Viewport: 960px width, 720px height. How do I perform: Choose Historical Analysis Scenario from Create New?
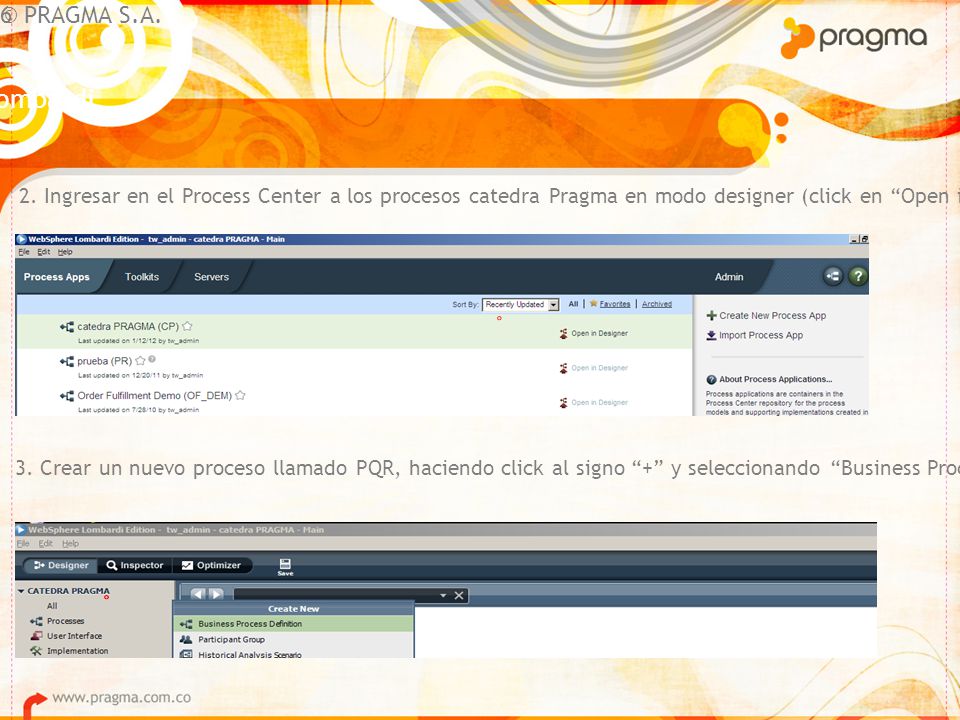[294, 654]
